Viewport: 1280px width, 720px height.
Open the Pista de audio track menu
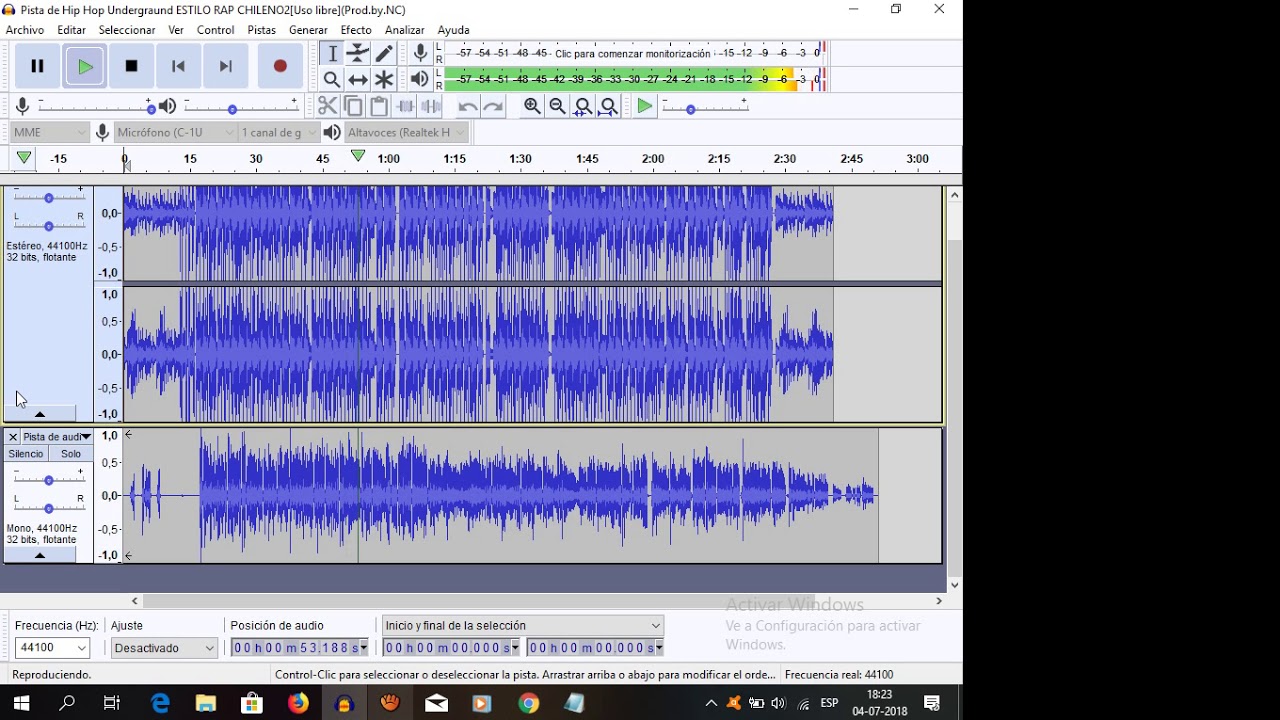57,437
